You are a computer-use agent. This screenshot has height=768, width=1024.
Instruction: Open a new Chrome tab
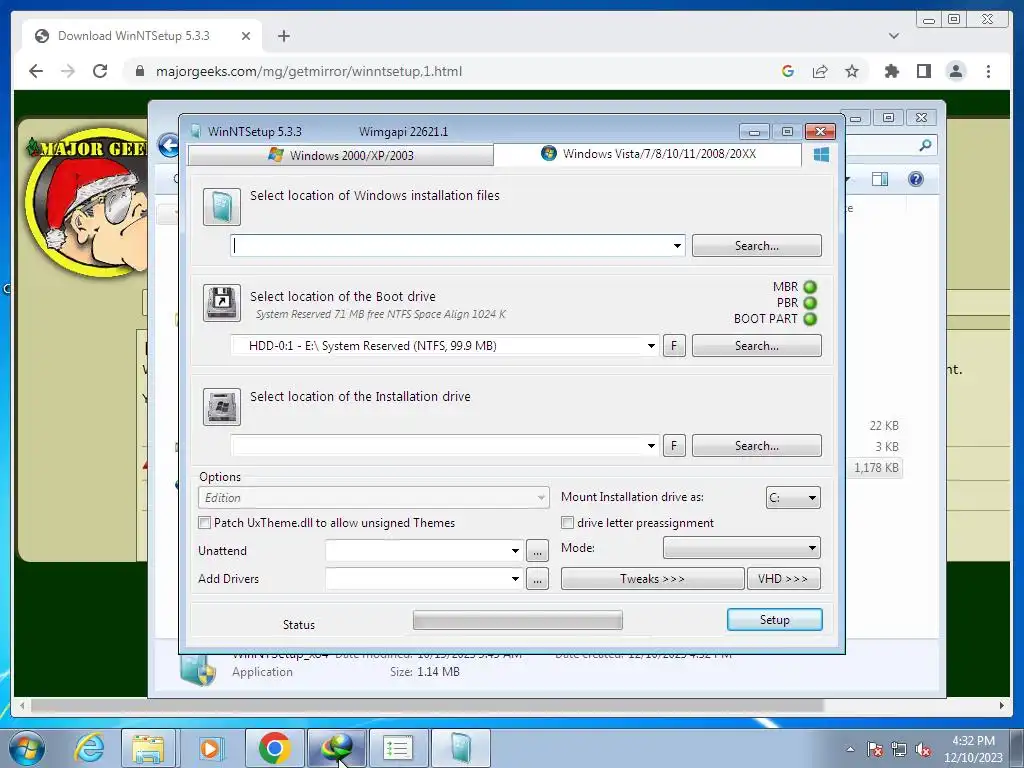tap(283, 36)
